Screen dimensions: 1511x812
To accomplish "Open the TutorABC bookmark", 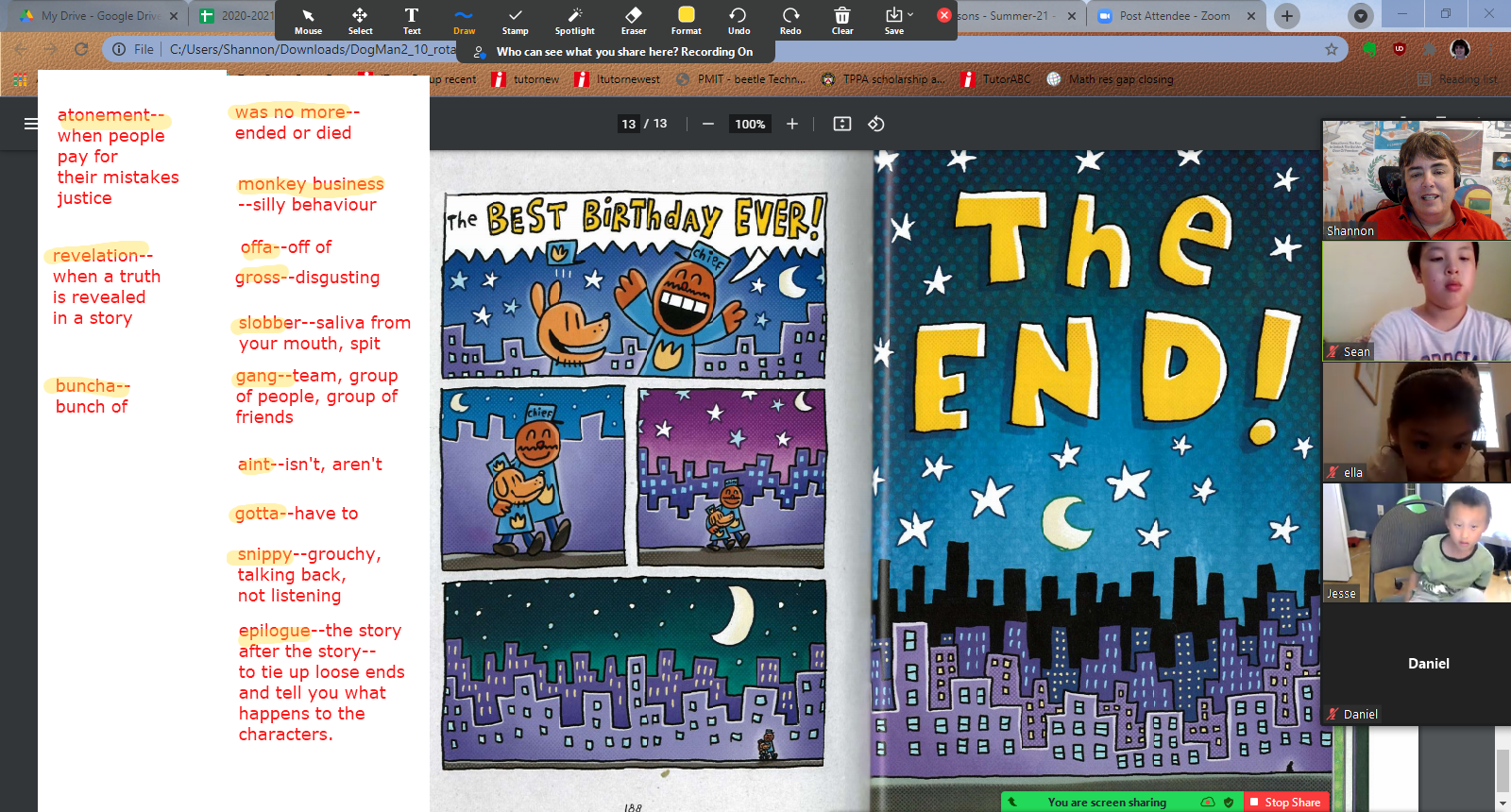I will point(996,79).
